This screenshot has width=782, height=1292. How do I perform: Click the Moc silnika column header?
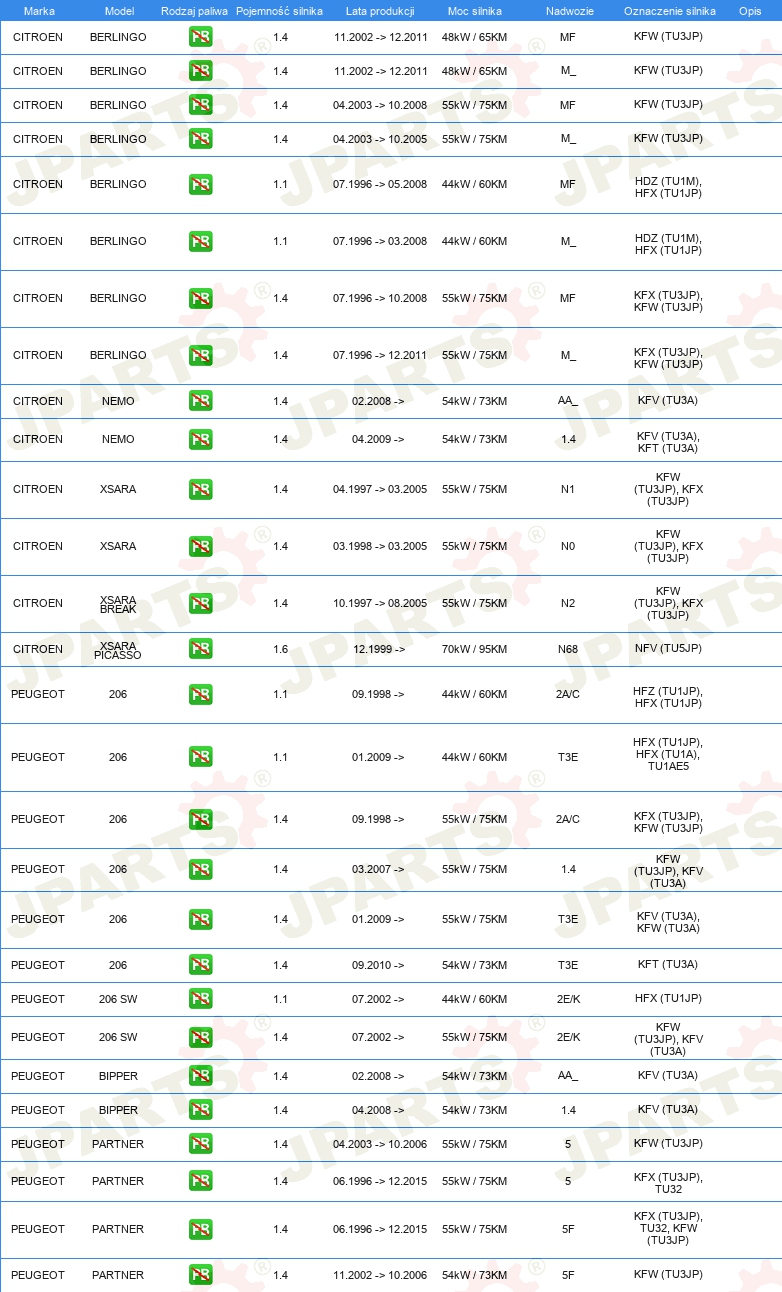point(474,11)
